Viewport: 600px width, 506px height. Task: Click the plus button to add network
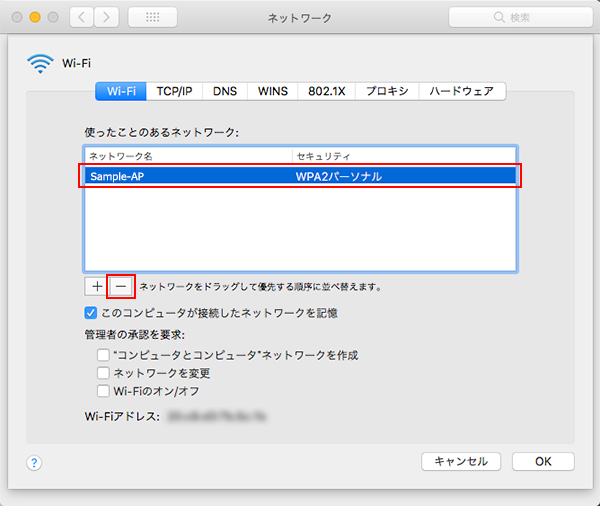tap(97, 286)
